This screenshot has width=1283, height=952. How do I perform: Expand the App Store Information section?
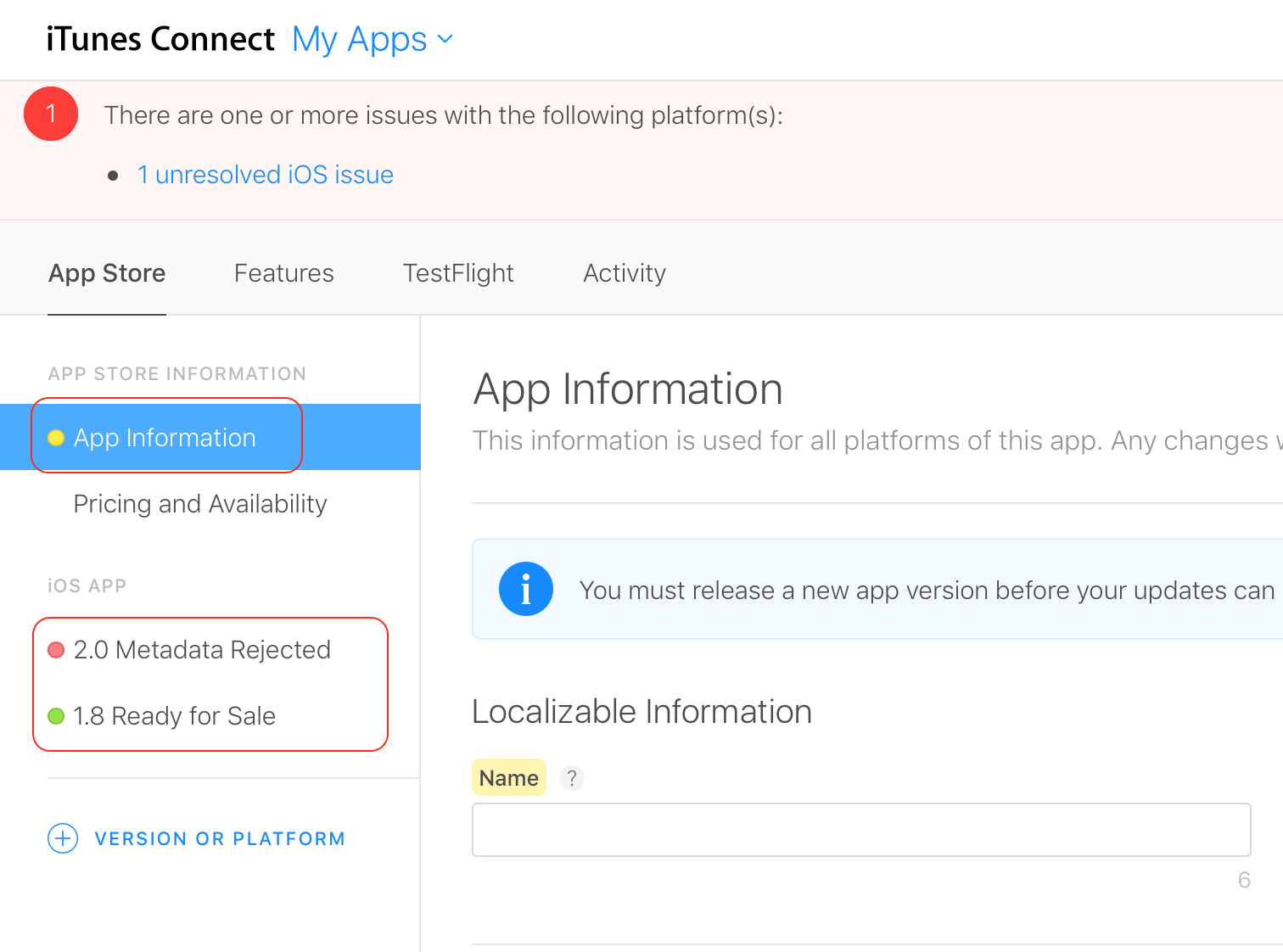pos(176,373)
